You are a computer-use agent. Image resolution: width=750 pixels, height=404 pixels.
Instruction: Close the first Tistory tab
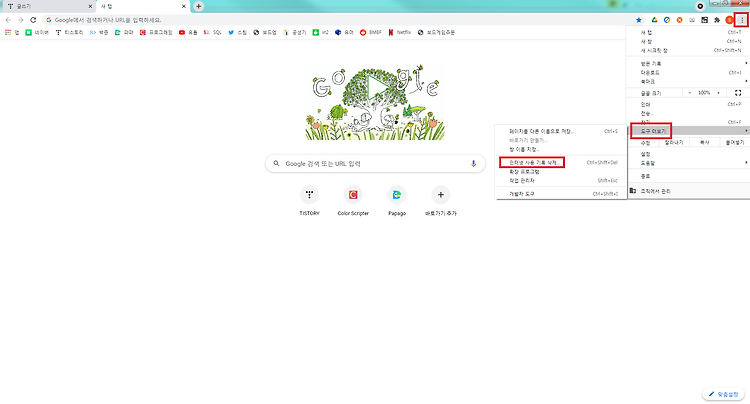(x=90, y=6)
